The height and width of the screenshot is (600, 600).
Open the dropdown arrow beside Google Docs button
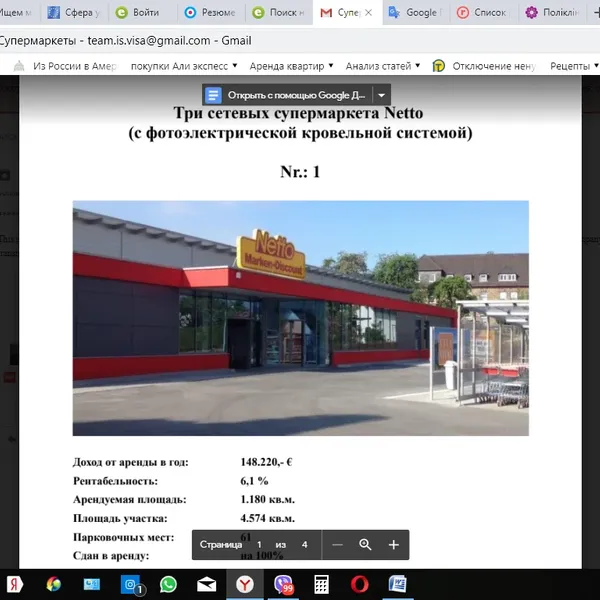tap(382, 95)
